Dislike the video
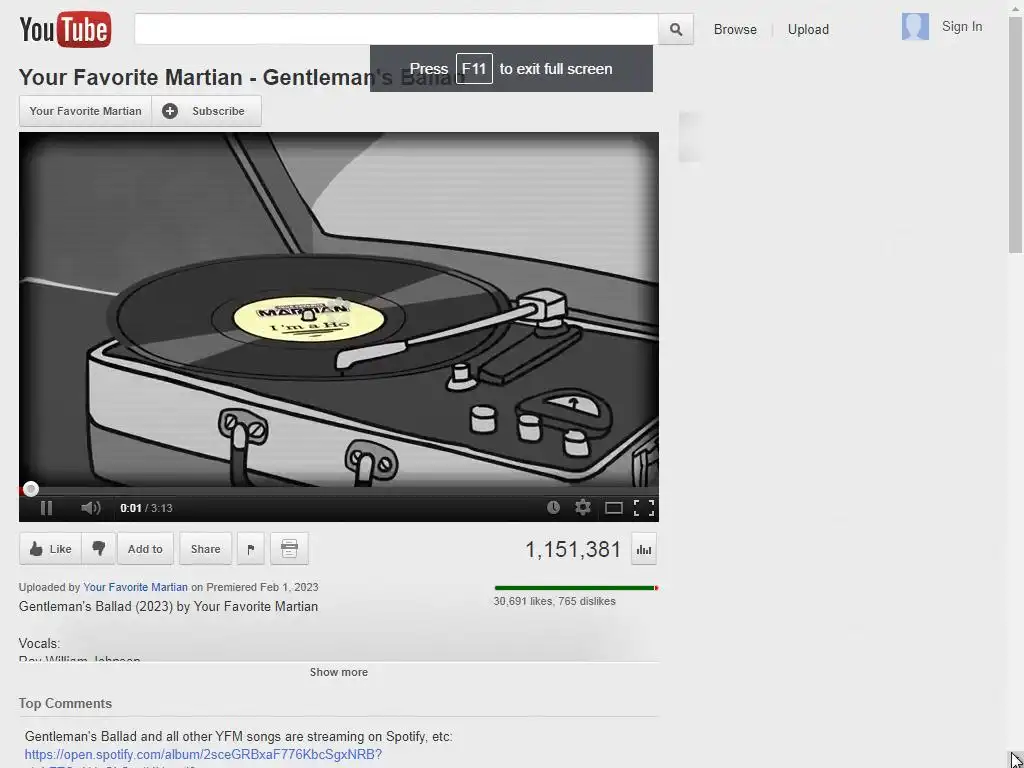Image resolution: width=1024 pixels, height=768 pixels. (99, 549)
